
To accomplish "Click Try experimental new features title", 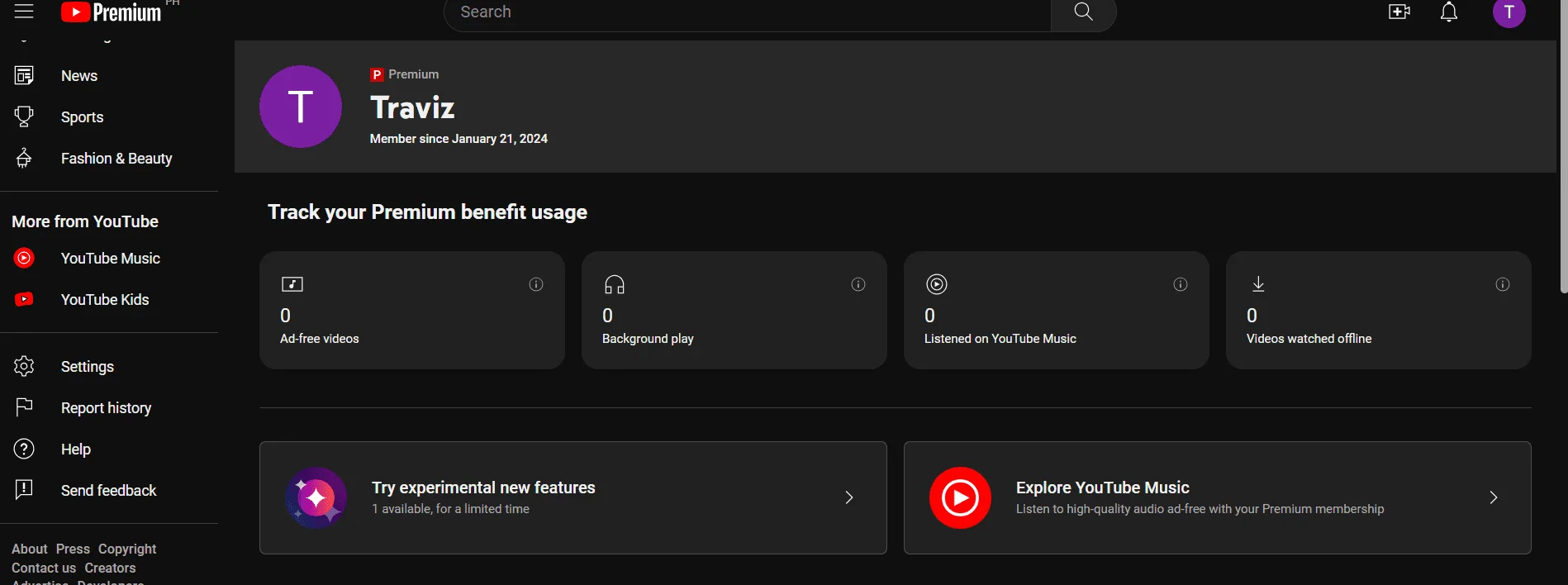I will [483, 487].
